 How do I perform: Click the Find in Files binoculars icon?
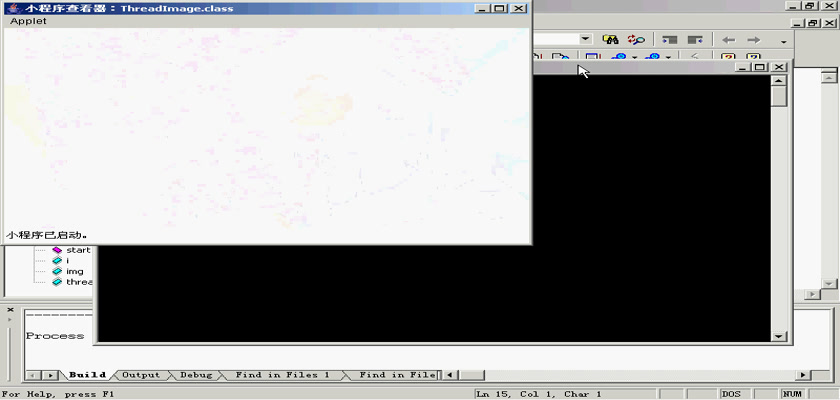(x=610, y=40)
